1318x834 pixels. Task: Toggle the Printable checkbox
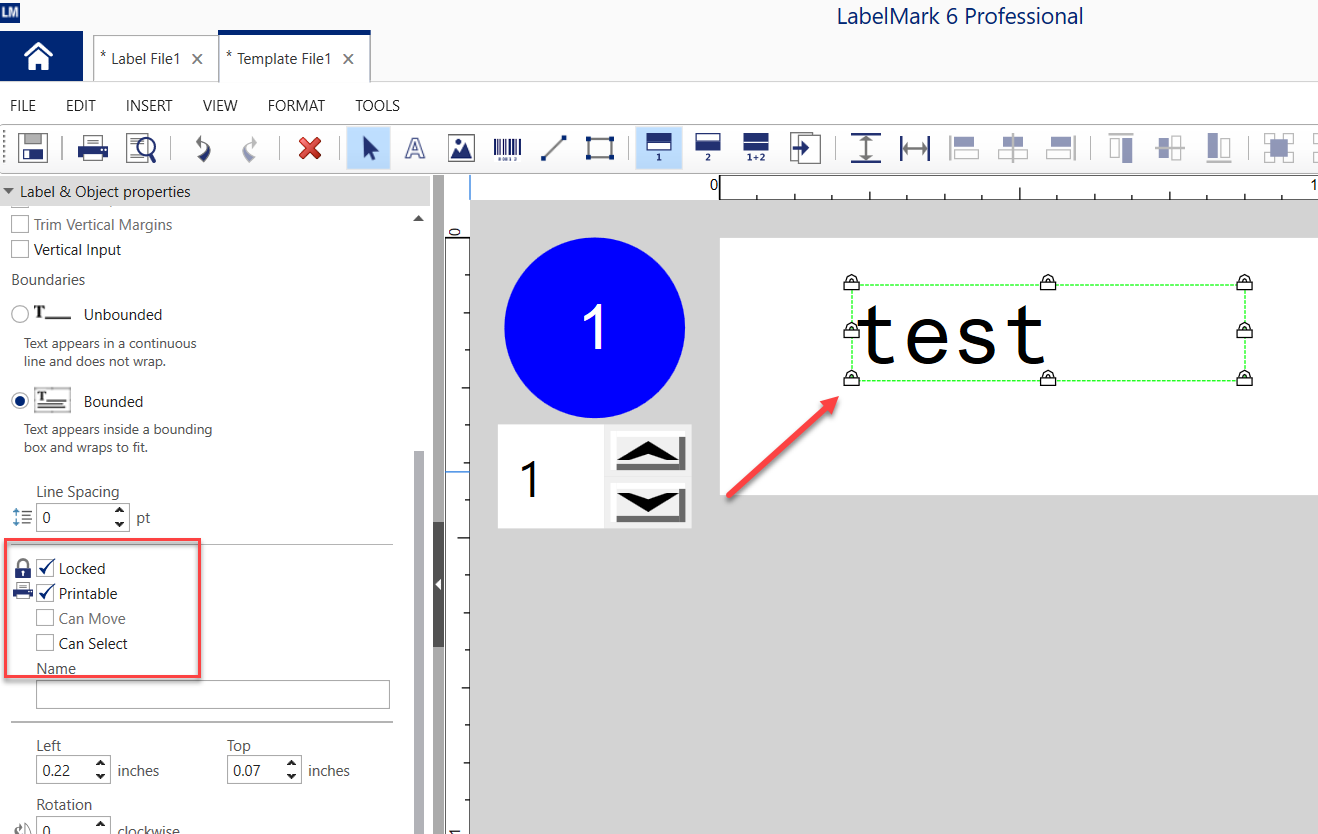tap(46, 593)
